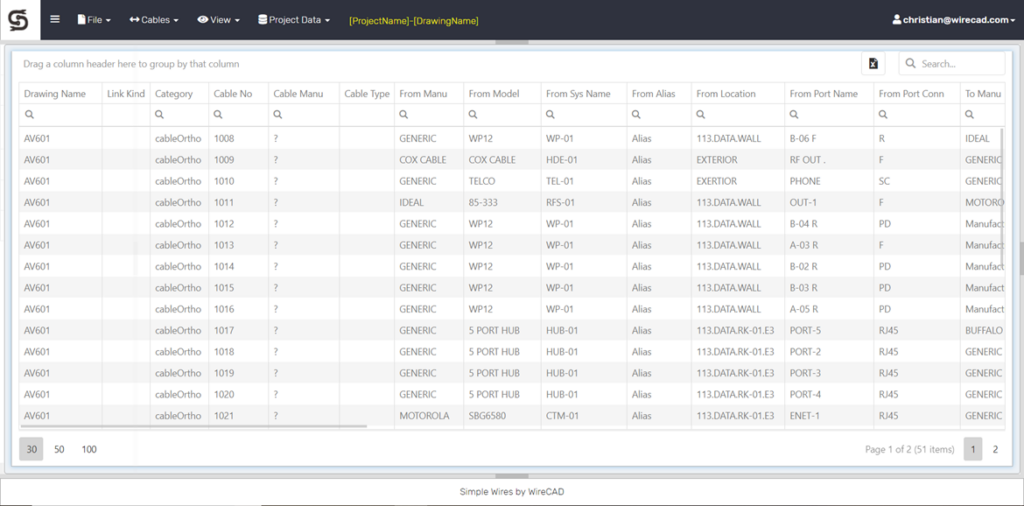Set page size to 50 rows
Viewport: 1024px width, 506px height.
[59, 449]
